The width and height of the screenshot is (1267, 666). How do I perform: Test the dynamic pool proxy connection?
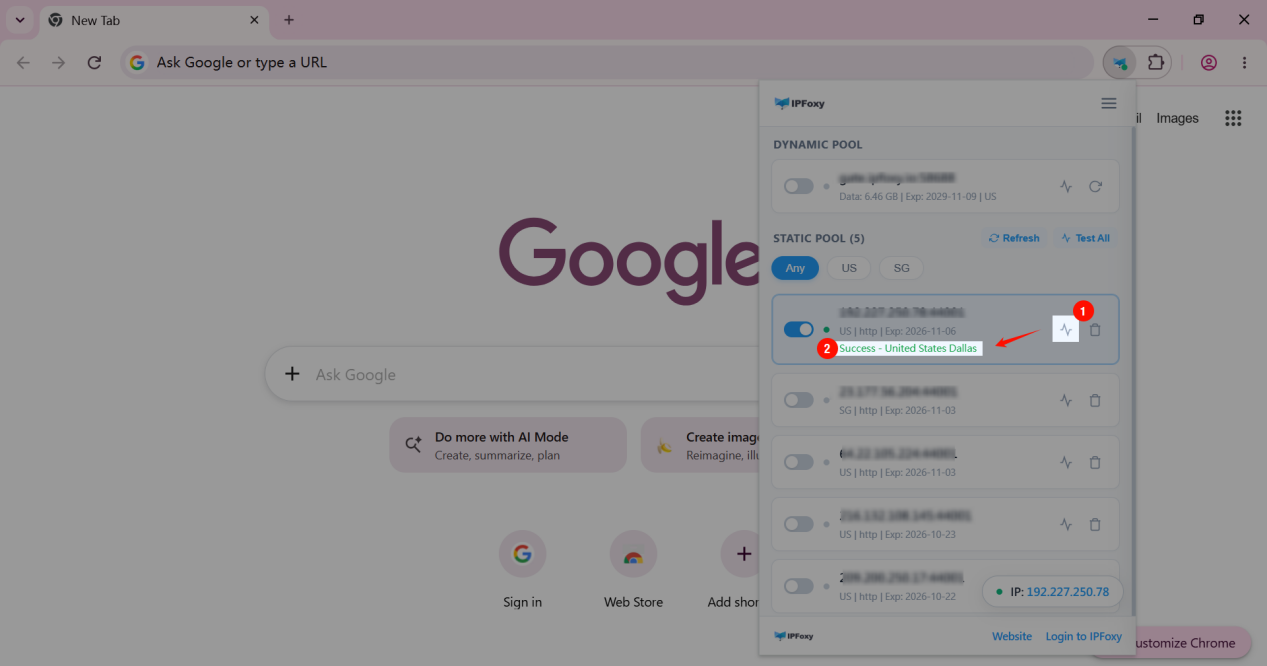coord(1066,186)
